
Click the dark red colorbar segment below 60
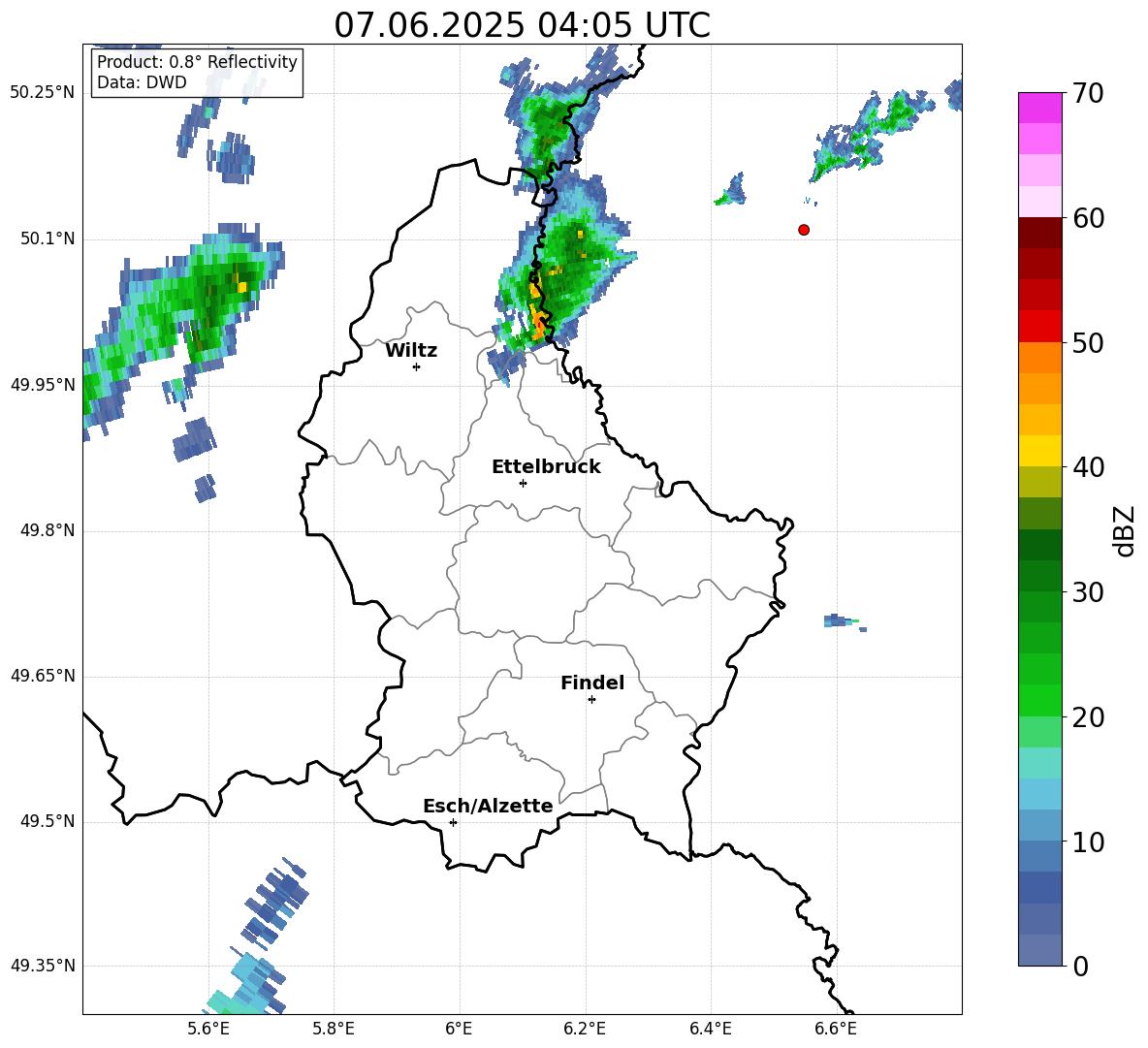coord(1039,233)
